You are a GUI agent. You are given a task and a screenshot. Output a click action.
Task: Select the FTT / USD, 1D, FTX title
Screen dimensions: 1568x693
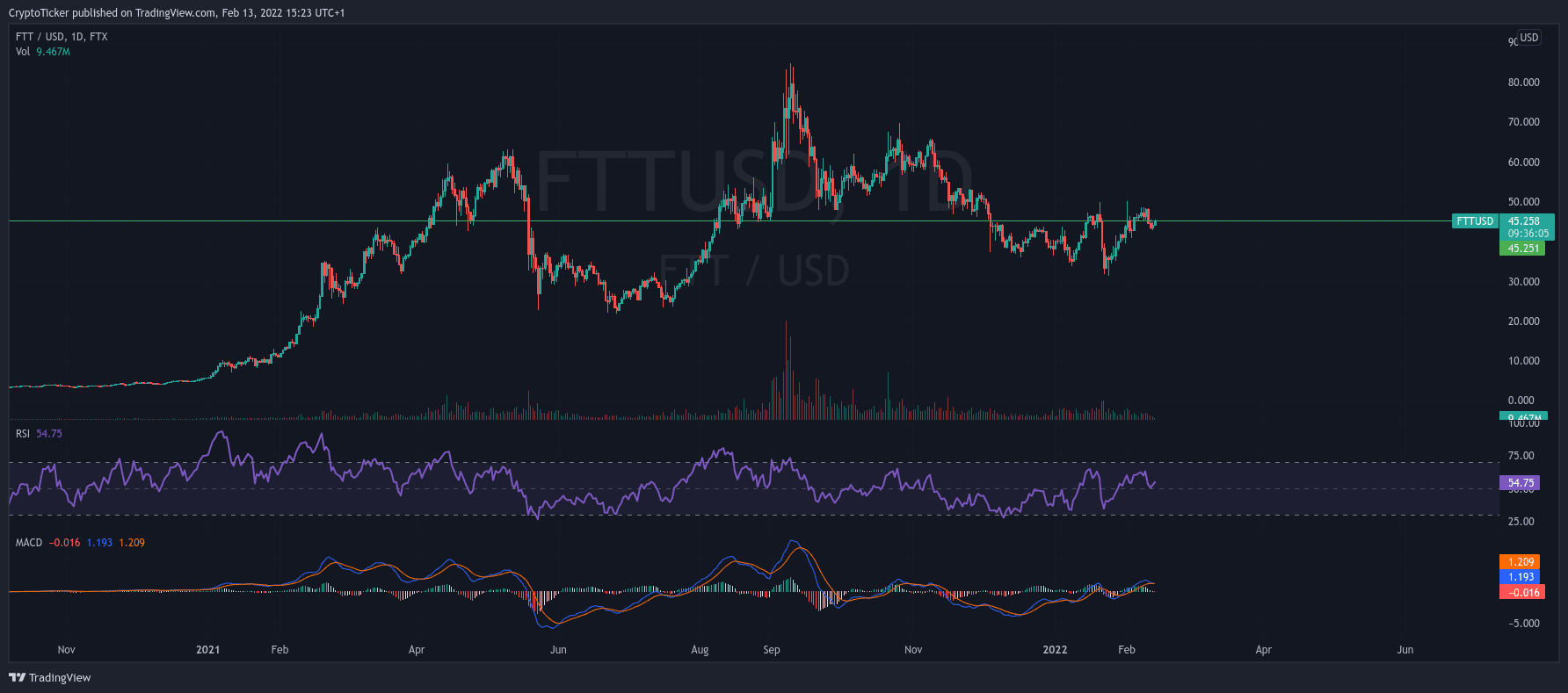(62, 37)
